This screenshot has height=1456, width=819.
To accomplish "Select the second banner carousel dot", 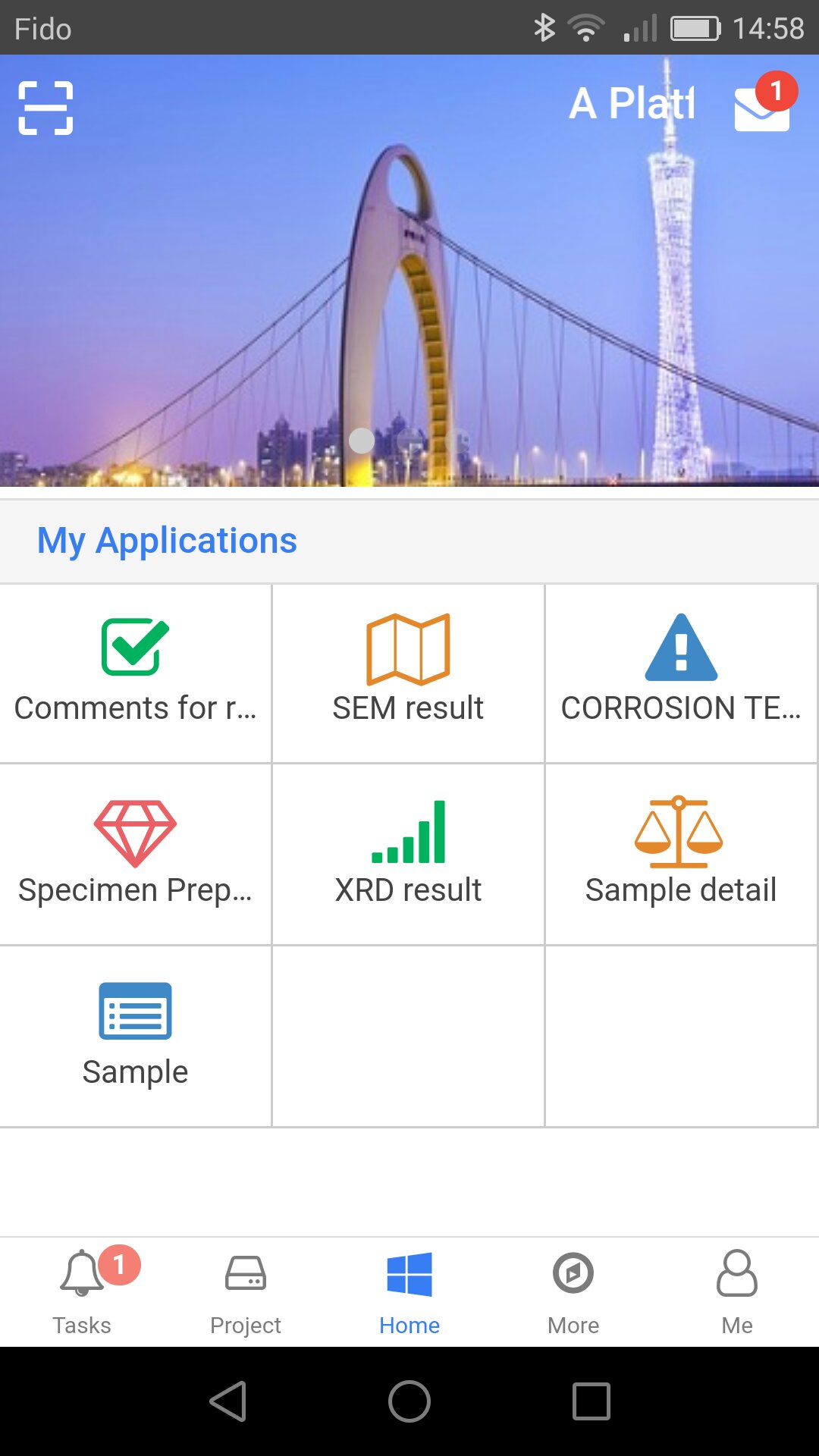I will tap(409, 441).
